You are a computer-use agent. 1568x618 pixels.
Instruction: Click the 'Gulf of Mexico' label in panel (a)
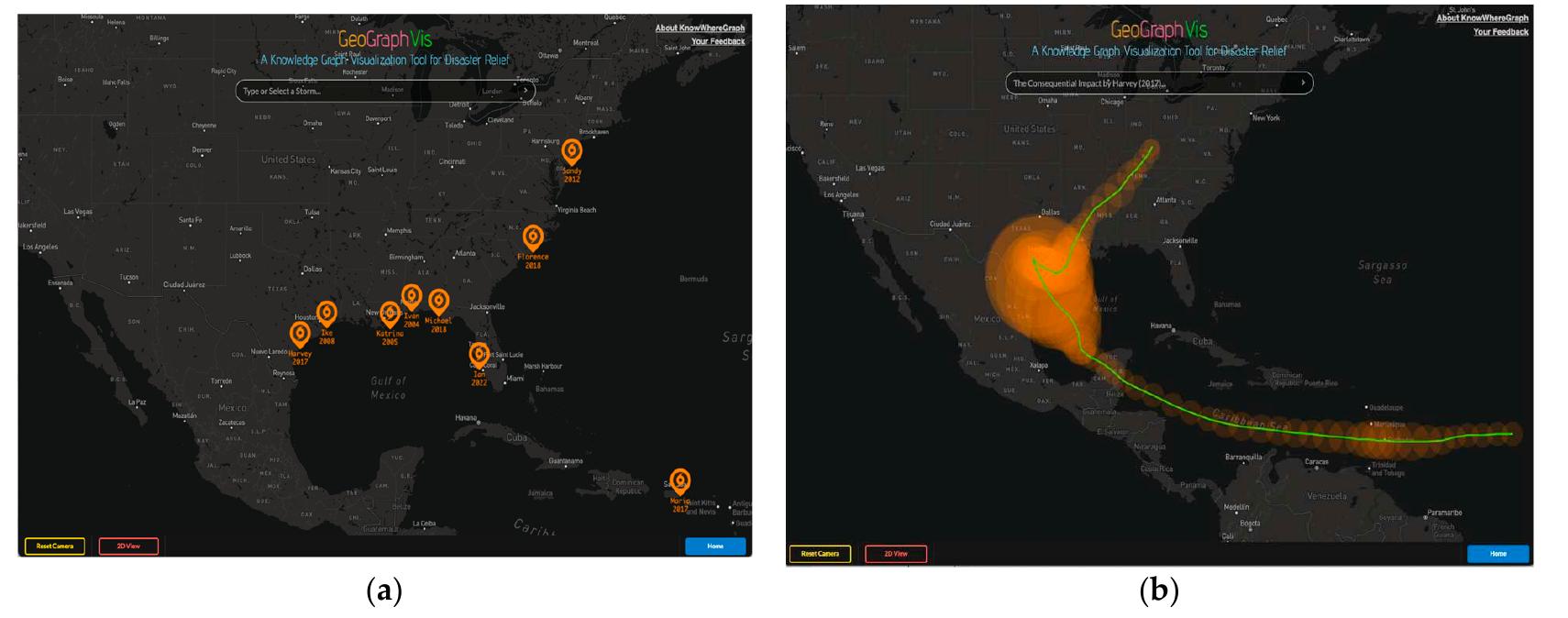388,388
